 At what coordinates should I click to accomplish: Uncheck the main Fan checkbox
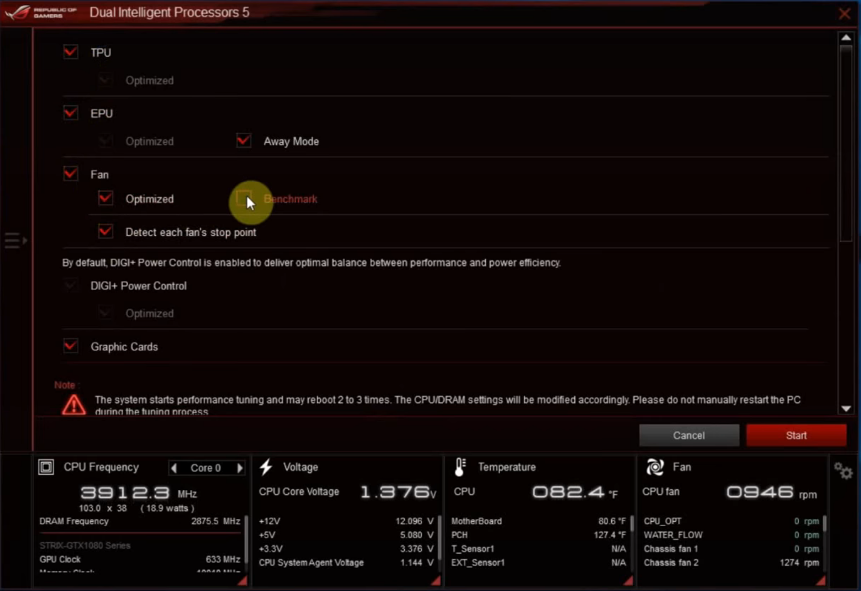[70, 174]
